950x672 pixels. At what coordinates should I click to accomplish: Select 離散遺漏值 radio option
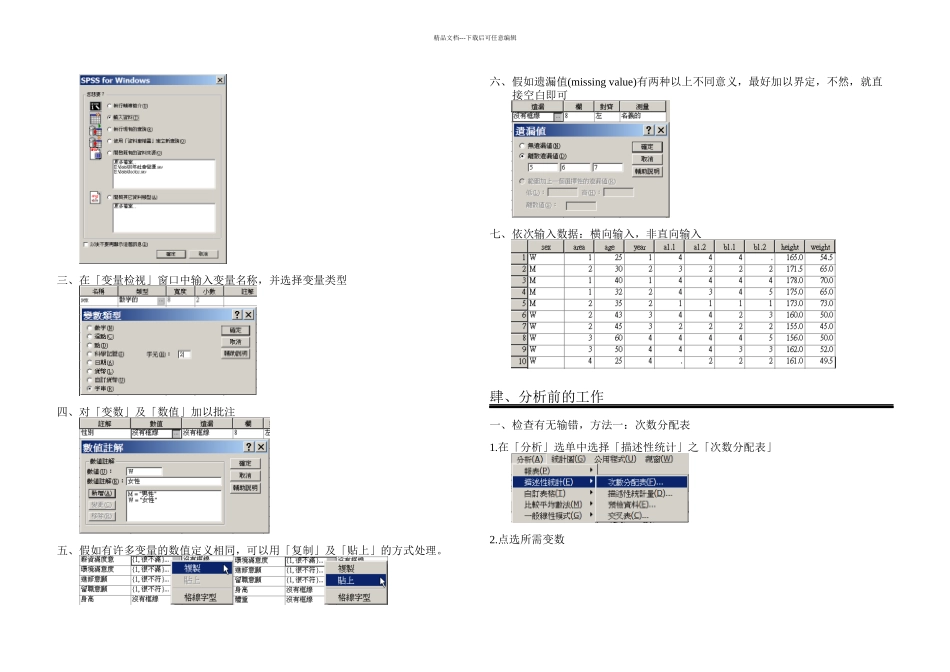522,156
